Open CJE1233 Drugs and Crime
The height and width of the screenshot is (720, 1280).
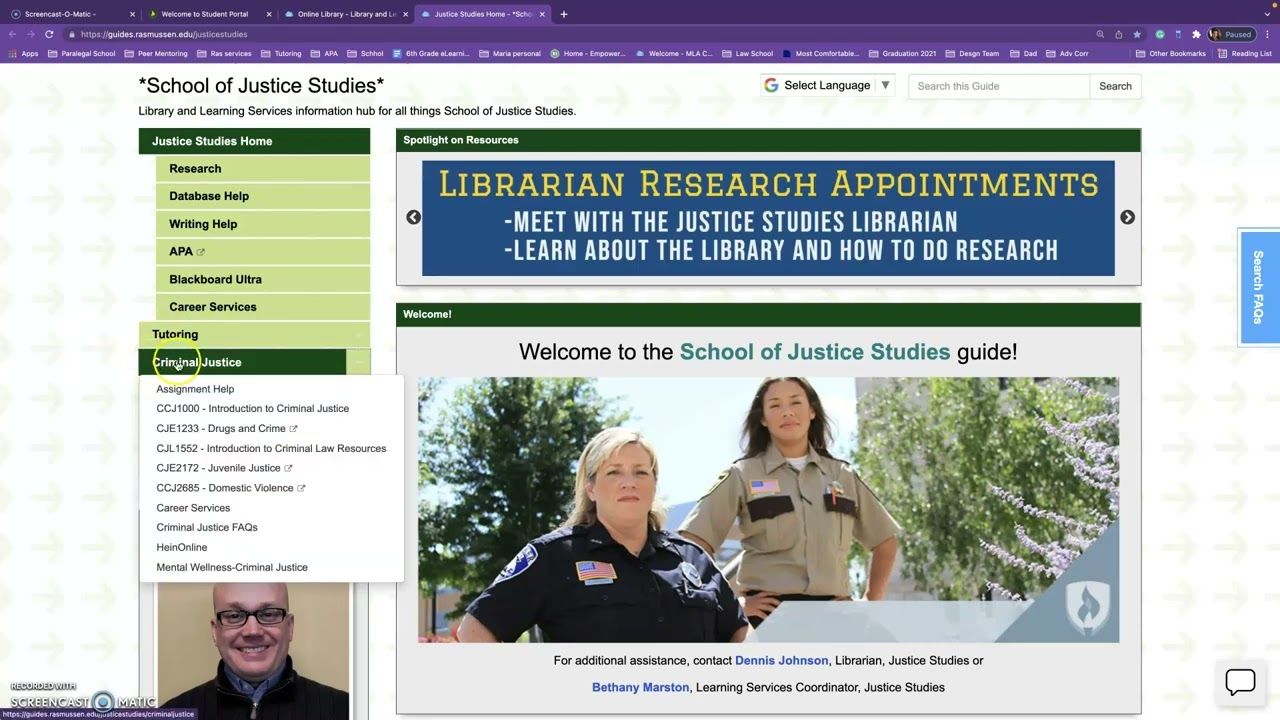226,429
